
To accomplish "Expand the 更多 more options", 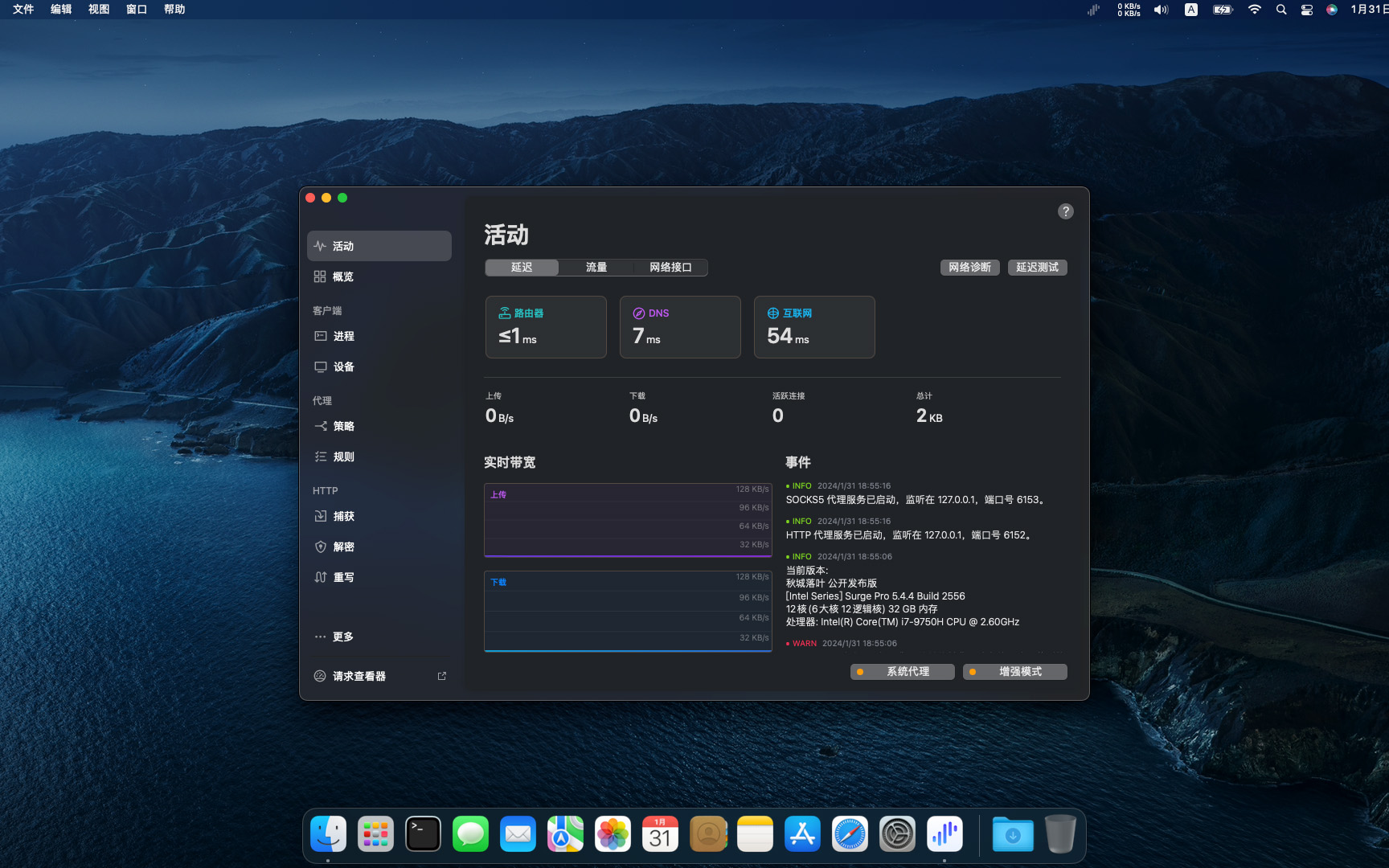I will pos(379,637).
